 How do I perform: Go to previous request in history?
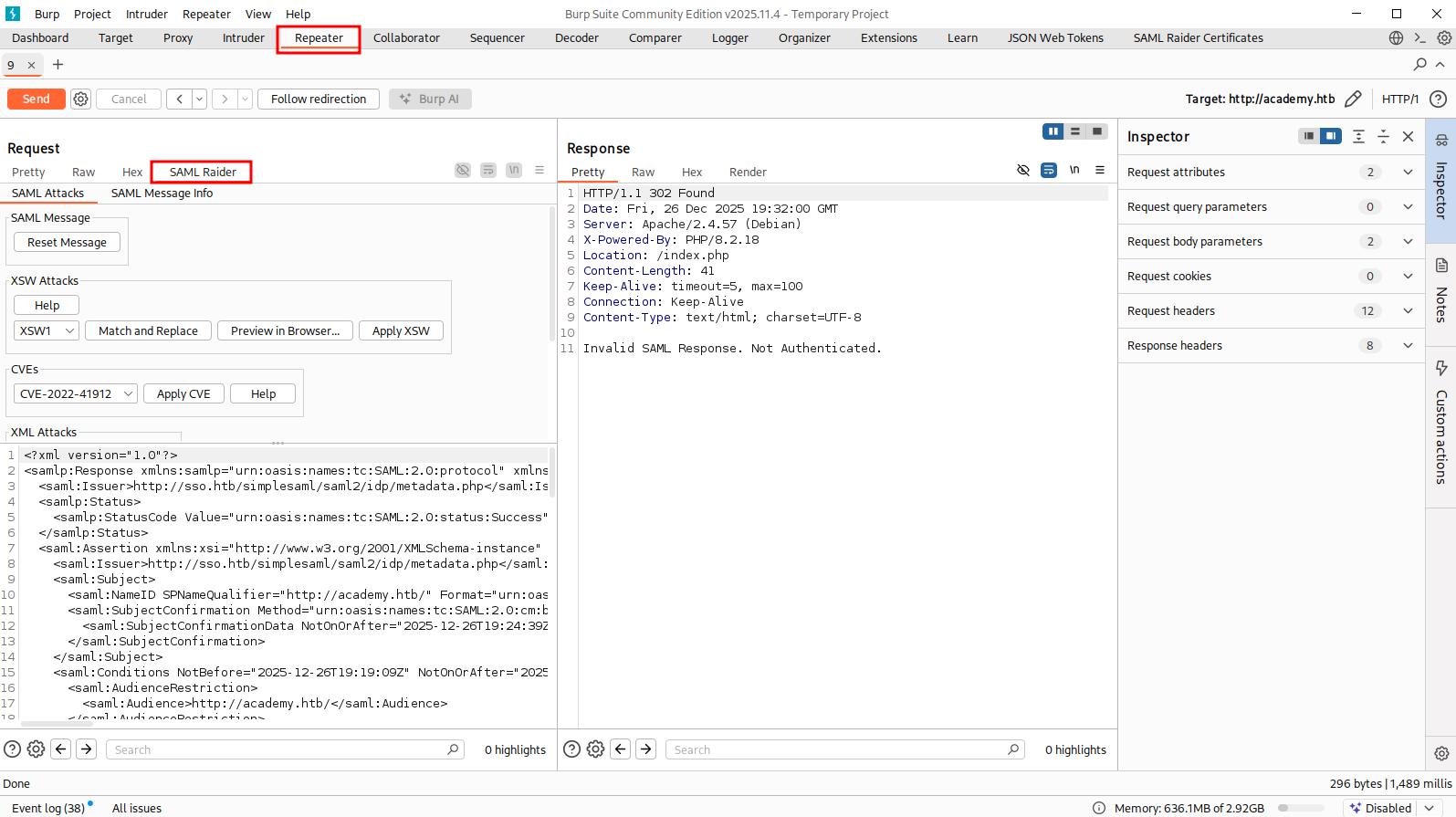tap(179, 99)
